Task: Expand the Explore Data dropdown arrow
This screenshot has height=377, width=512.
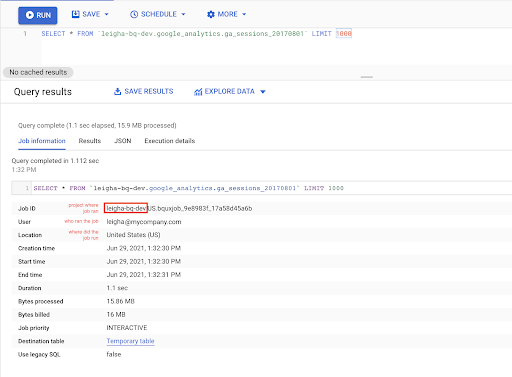Action: point(263,92)
